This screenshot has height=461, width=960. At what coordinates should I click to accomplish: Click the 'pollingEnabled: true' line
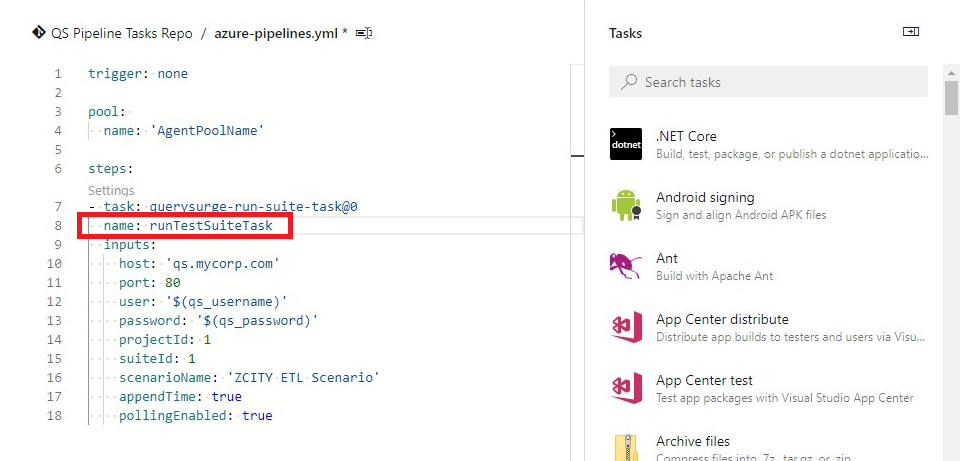tap(195, 416)
